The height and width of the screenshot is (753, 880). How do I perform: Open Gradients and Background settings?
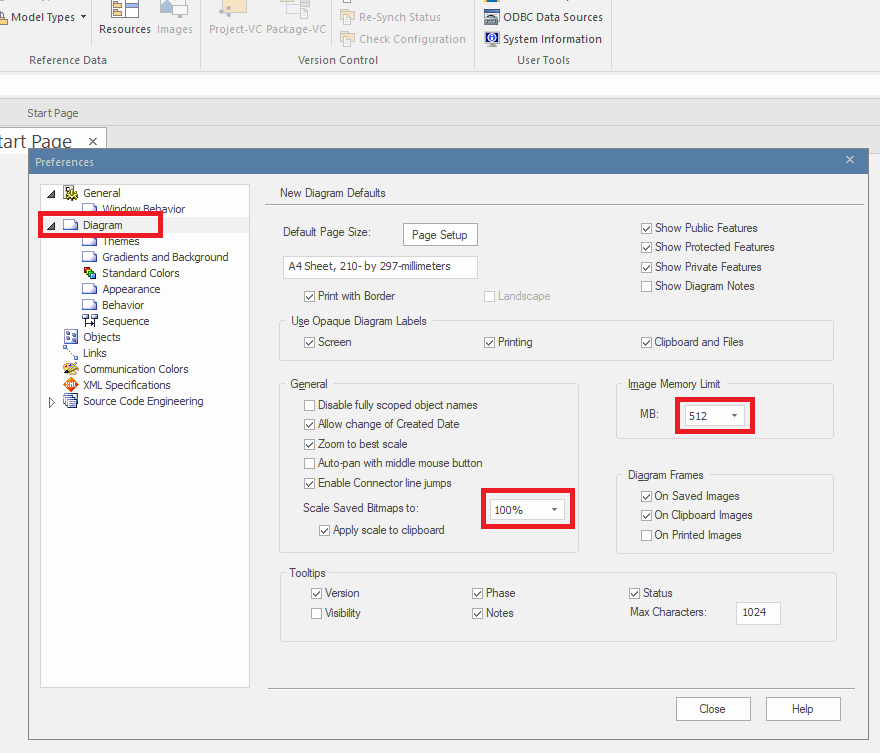click(x=165, y=257)
